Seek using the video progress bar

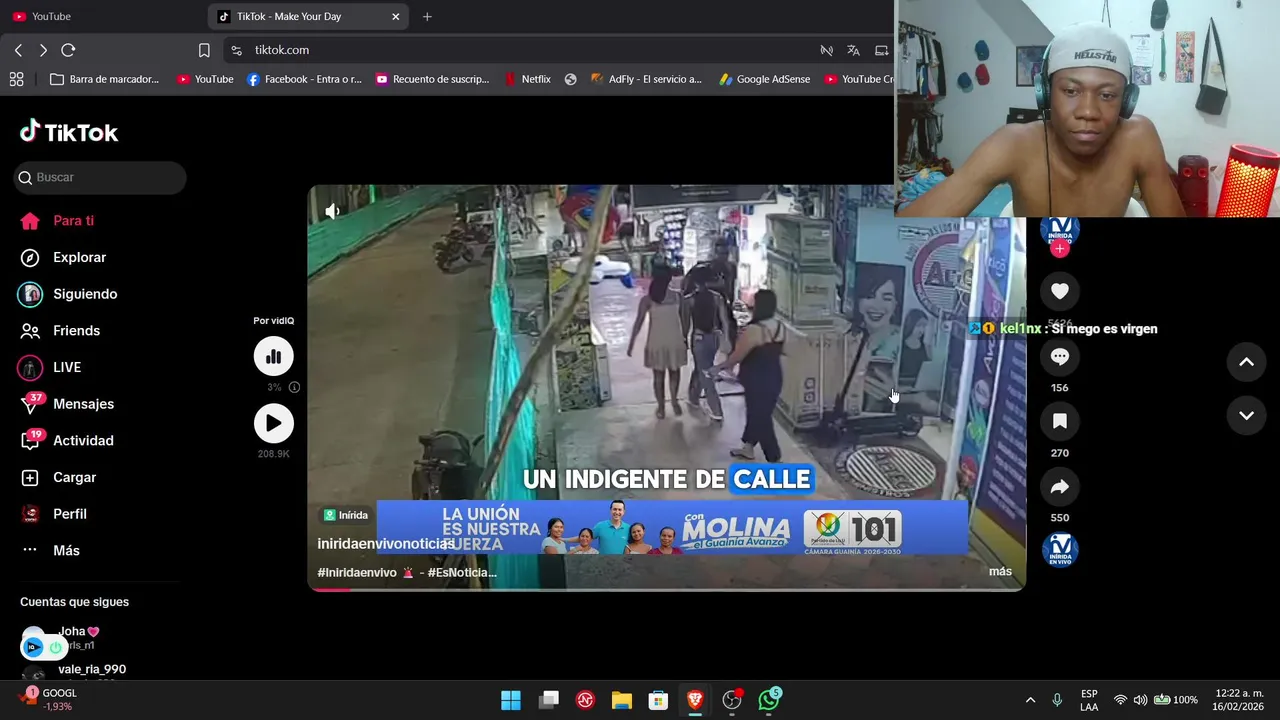point(666,589)
